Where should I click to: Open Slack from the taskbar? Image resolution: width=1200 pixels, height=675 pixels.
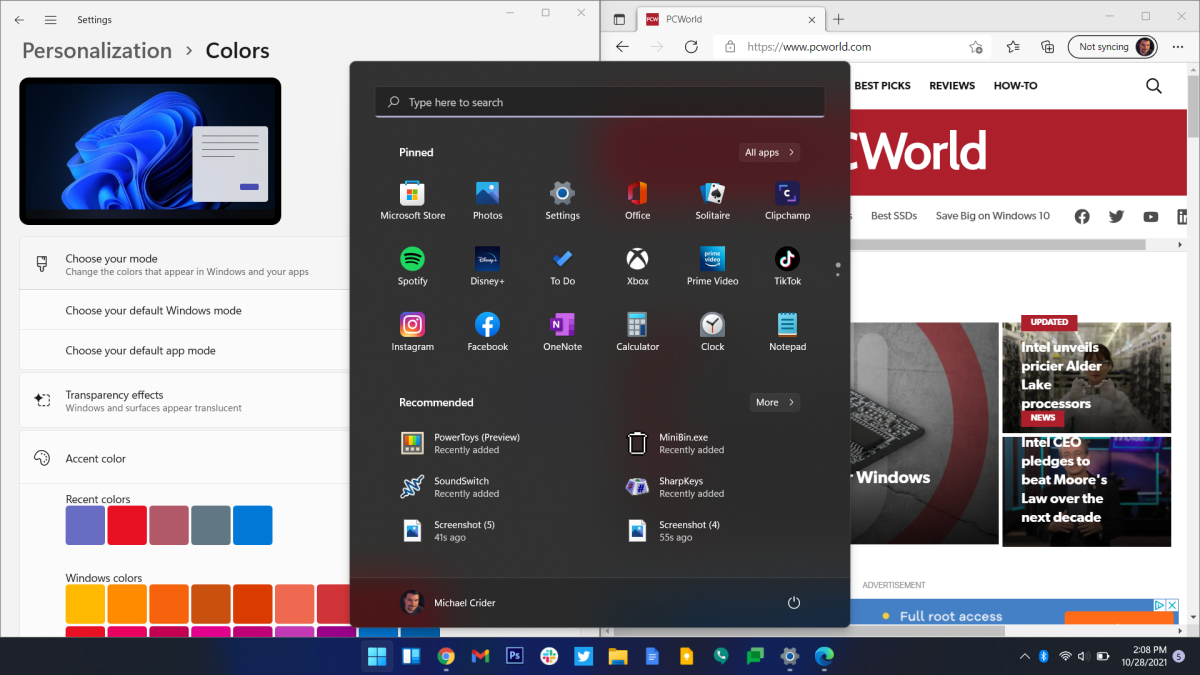coord(548,656)
